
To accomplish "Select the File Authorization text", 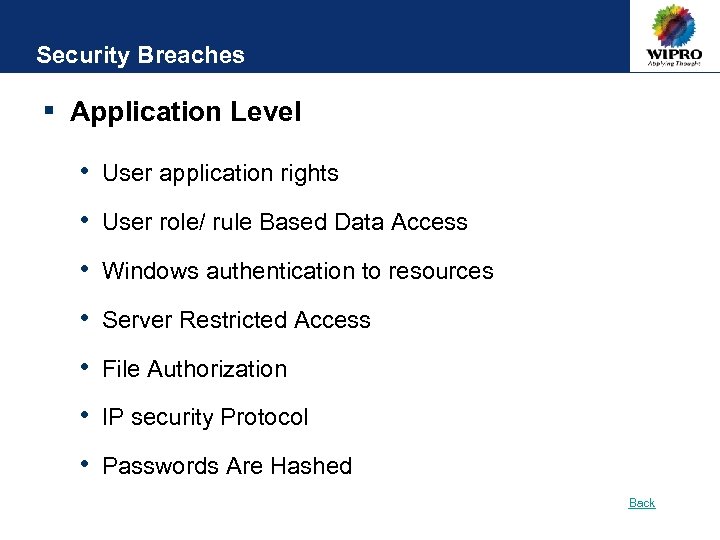I will 194,369.
